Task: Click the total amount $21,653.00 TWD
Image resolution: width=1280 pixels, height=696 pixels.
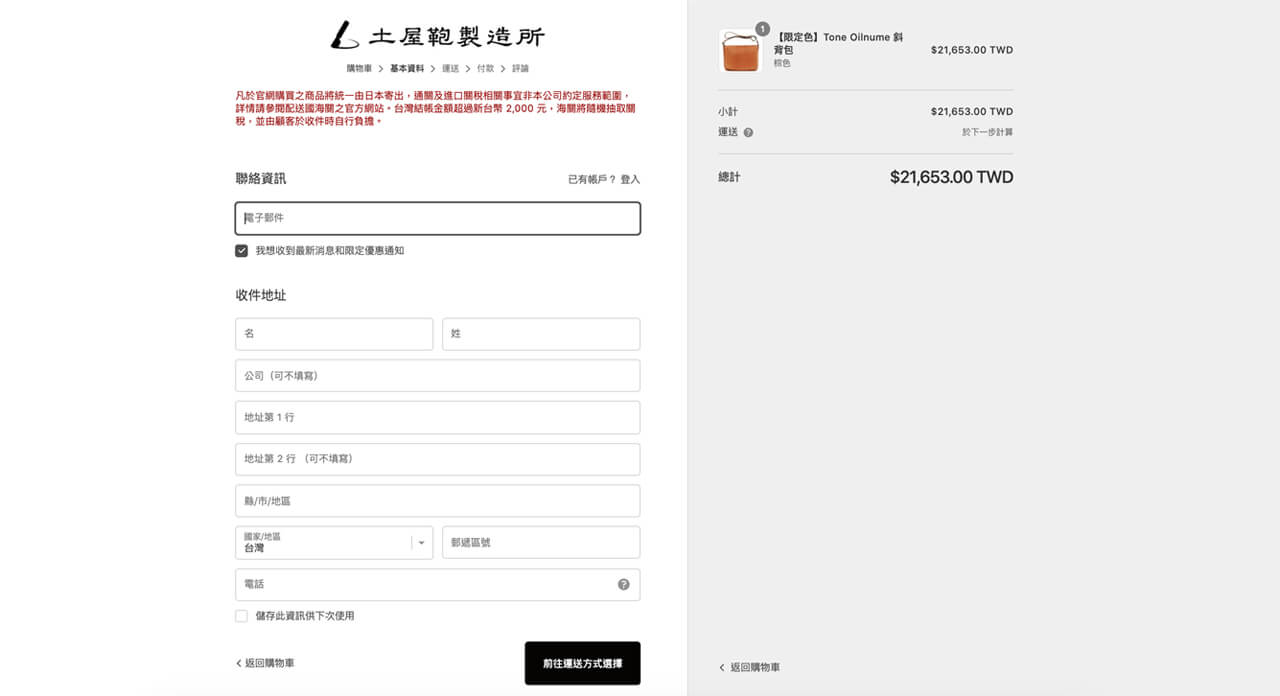Action: (951, 177)
